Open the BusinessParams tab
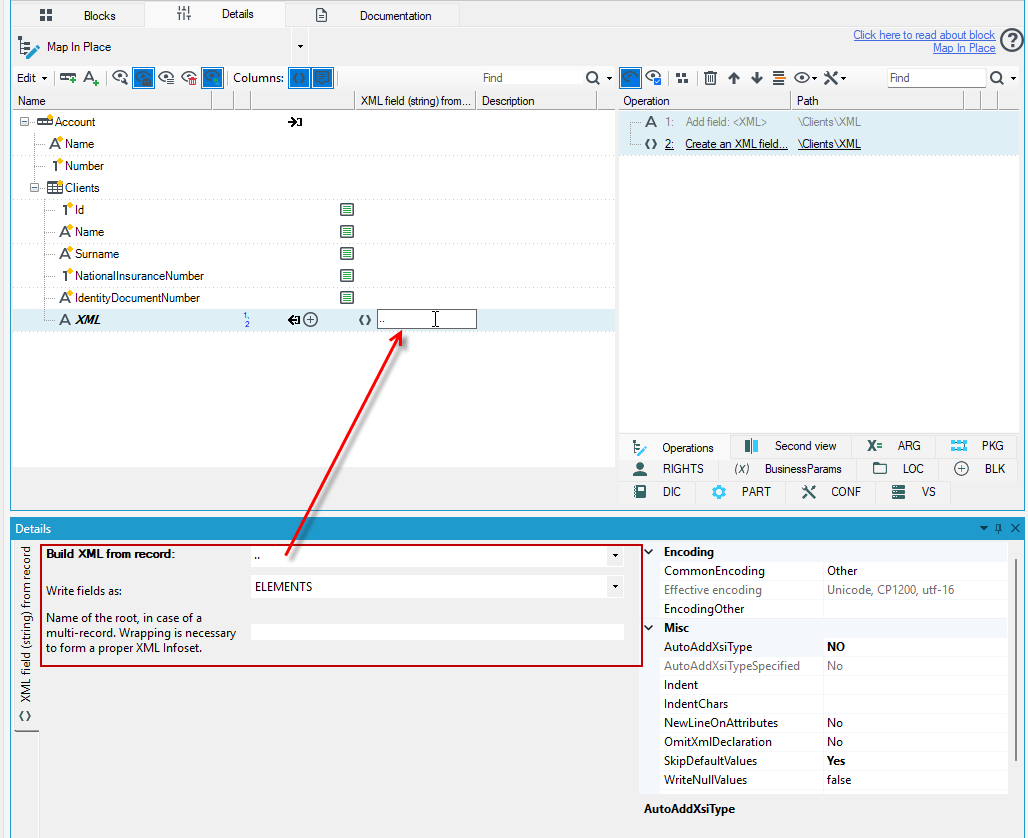The height and width of the screenshot is (838, 1028). coord(789,469)
